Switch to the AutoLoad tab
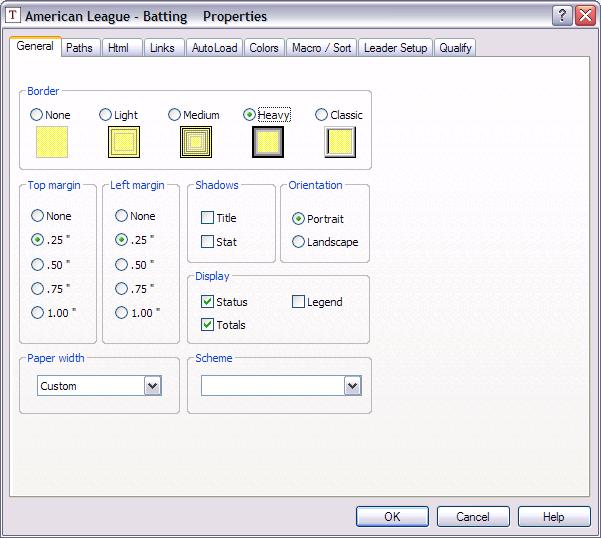This screenshot has width=601, height=538. point(215,48)
